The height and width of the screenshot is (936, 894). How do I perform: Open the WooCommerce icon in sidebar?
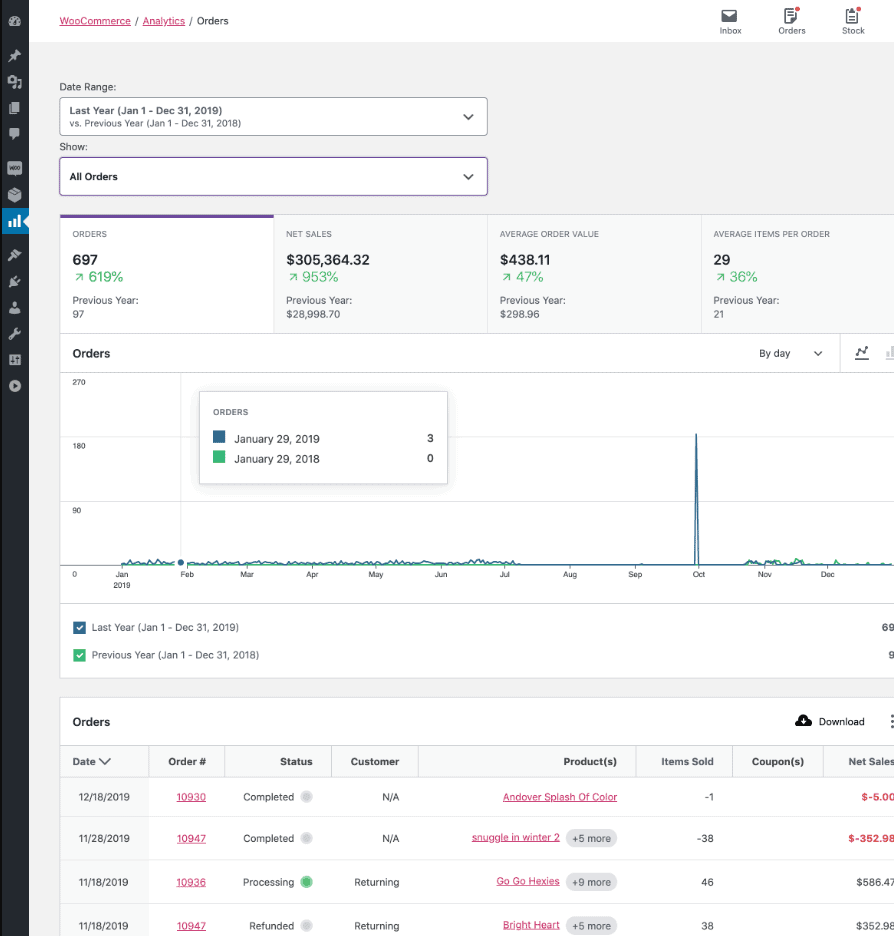[14, 168]
